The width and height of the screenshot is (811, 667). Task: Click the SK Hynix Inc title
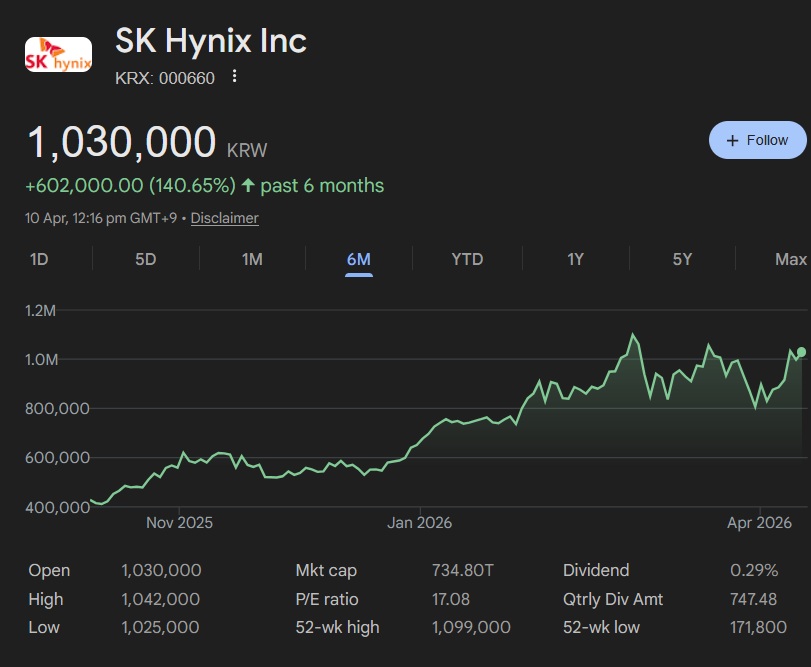pos(211,41)
